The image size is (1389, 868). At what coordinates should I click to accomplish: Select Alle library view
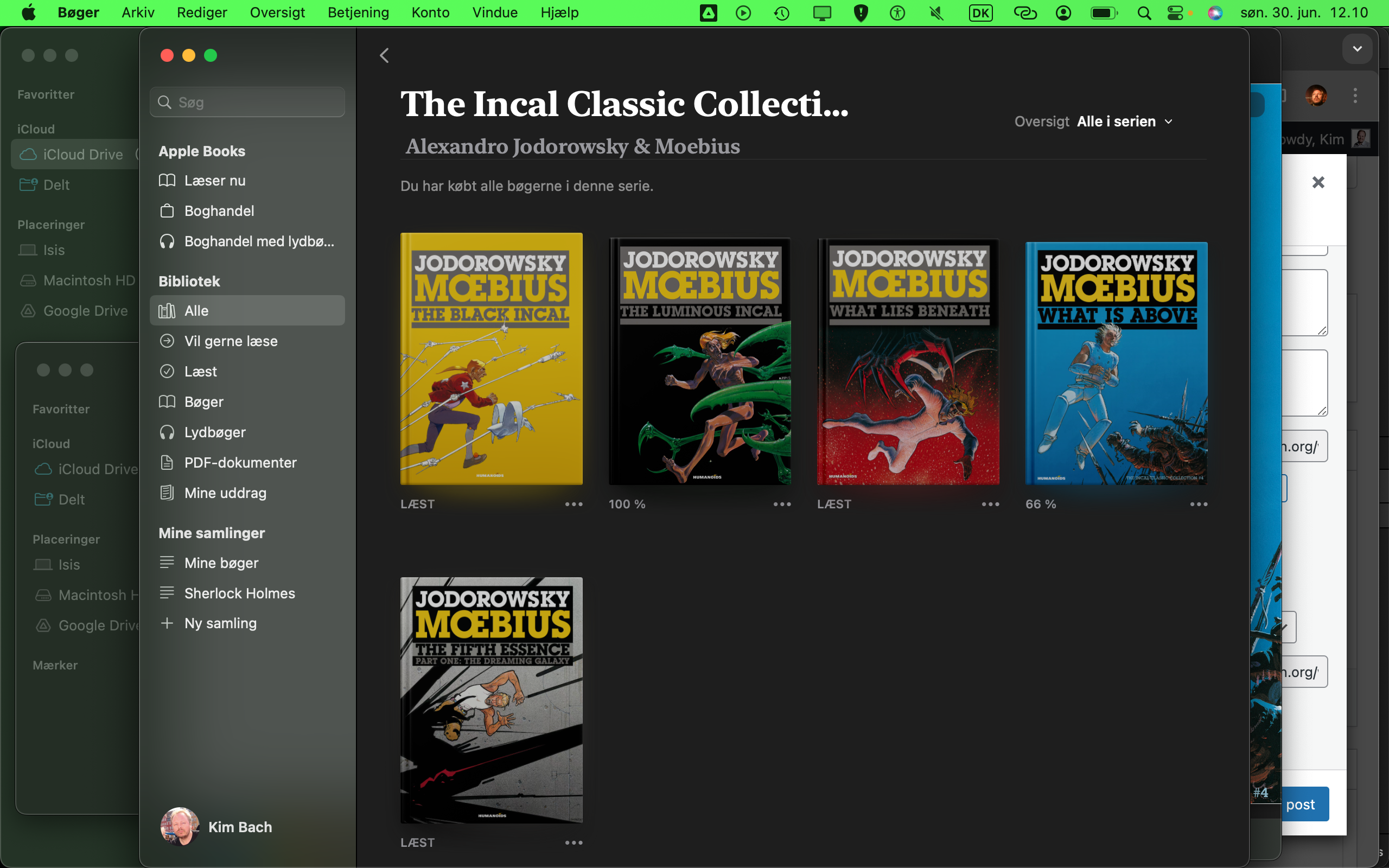coord(247,310)
